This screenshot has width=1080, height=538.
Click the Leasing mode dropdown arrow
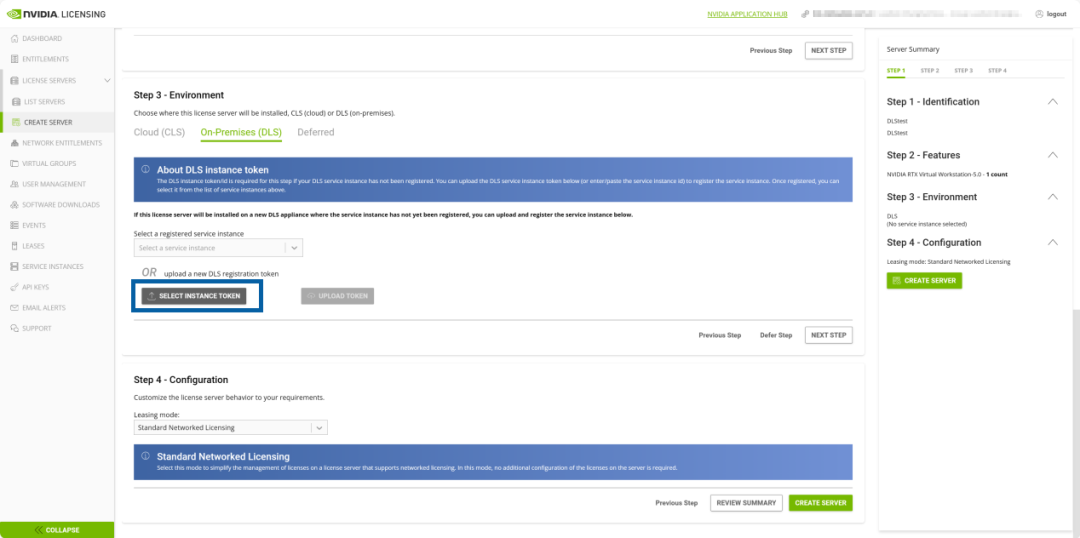(x=320, y=428)
